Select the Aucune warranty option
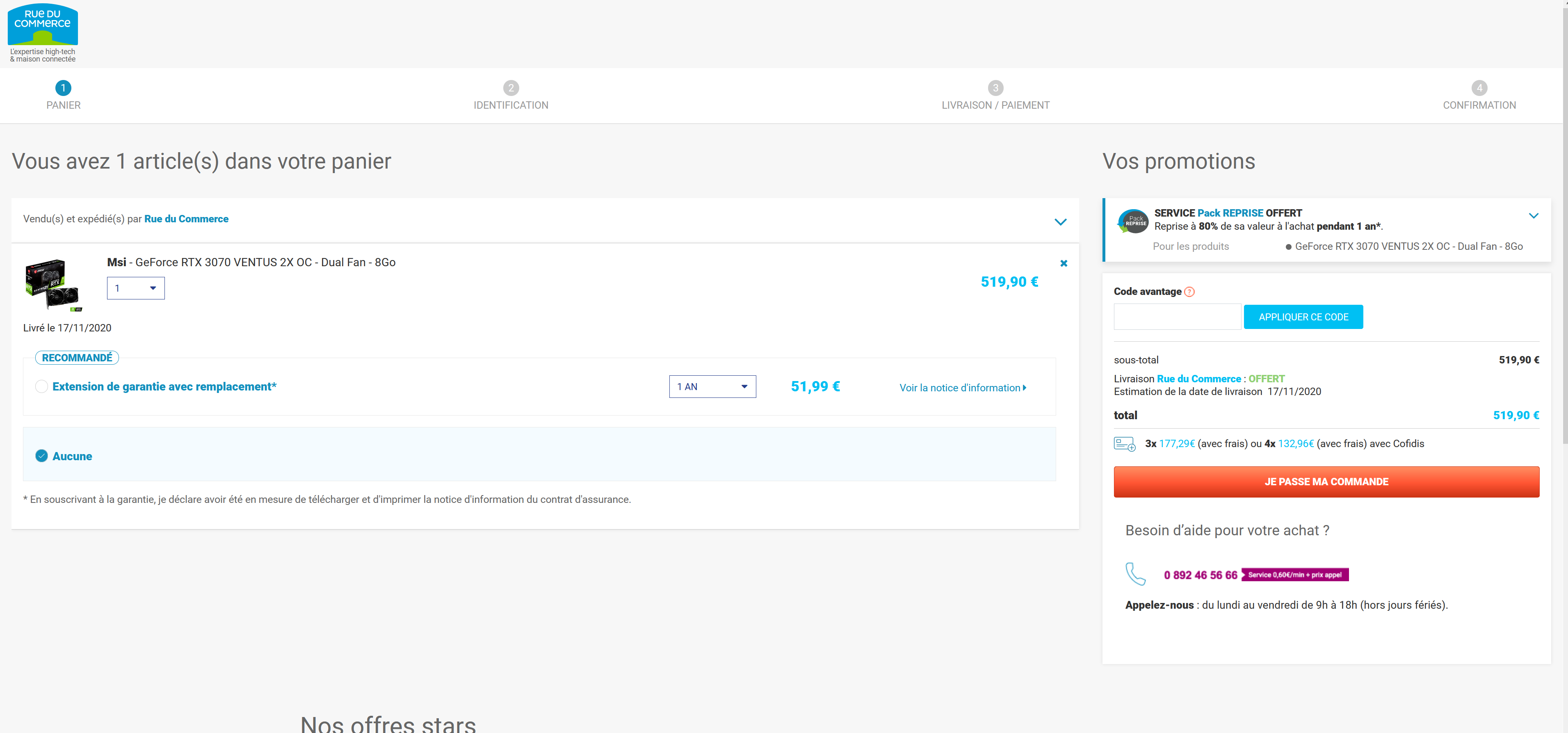Screen dimensions: 1568x733 (41, 456)
